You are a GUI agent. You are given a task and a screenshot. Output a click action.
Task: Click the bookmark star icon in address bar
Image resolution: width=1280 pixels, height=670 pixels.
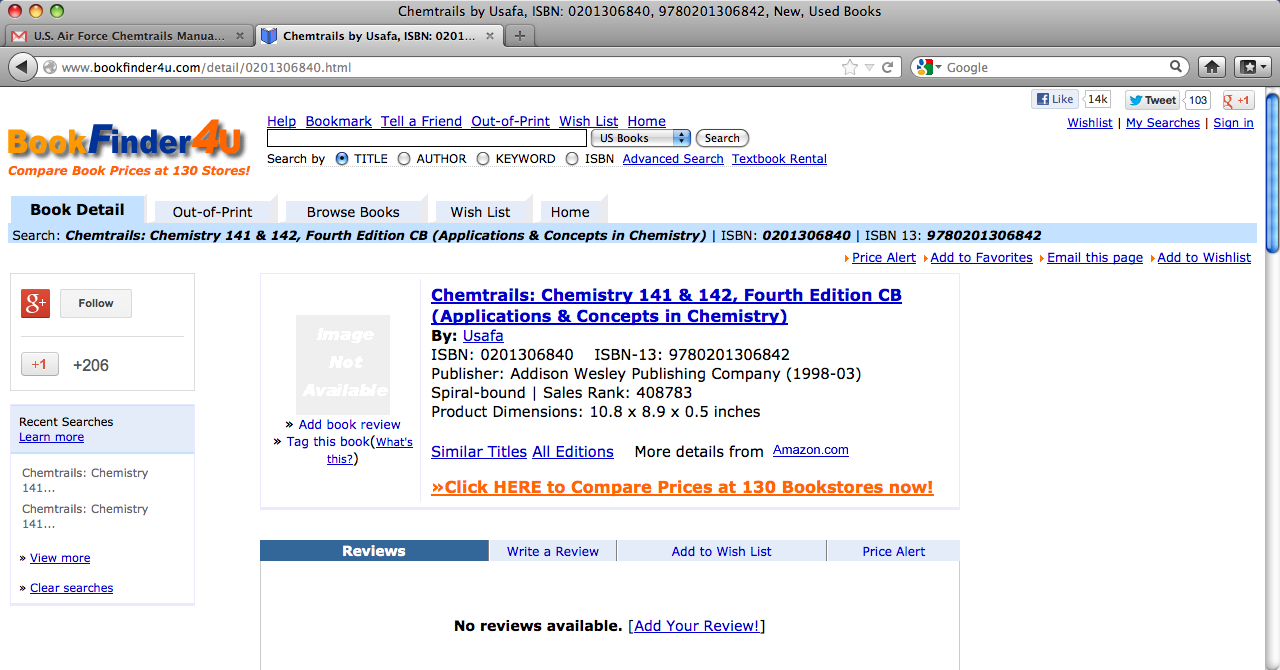[x=850, y=67]
